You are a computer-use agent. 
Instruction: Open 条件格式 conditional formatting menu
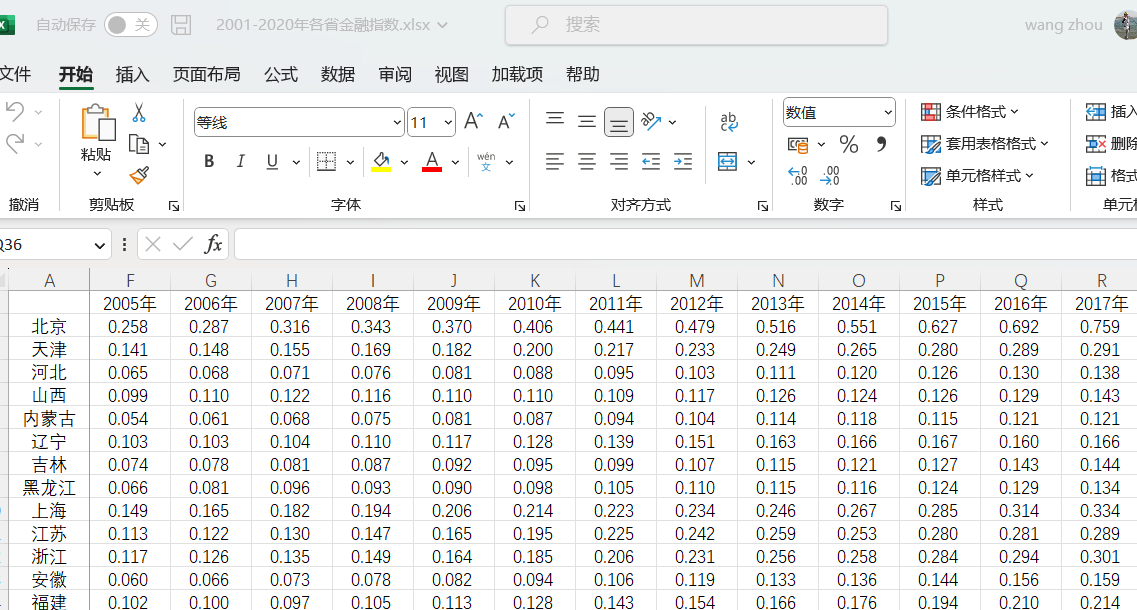[x=970, y=112]
